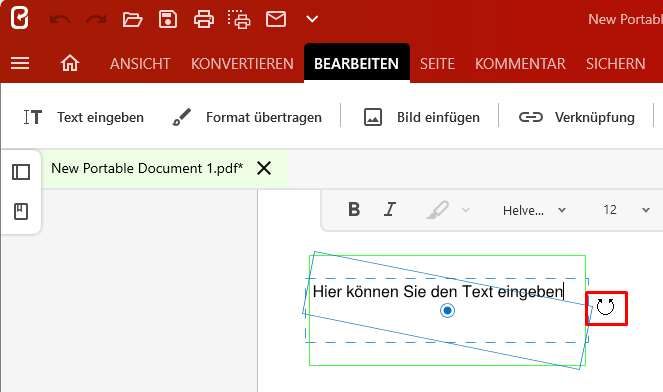Click the Format übertragen text label
Image resolution: width=663 pixels, height=392 pixels.
264,117
